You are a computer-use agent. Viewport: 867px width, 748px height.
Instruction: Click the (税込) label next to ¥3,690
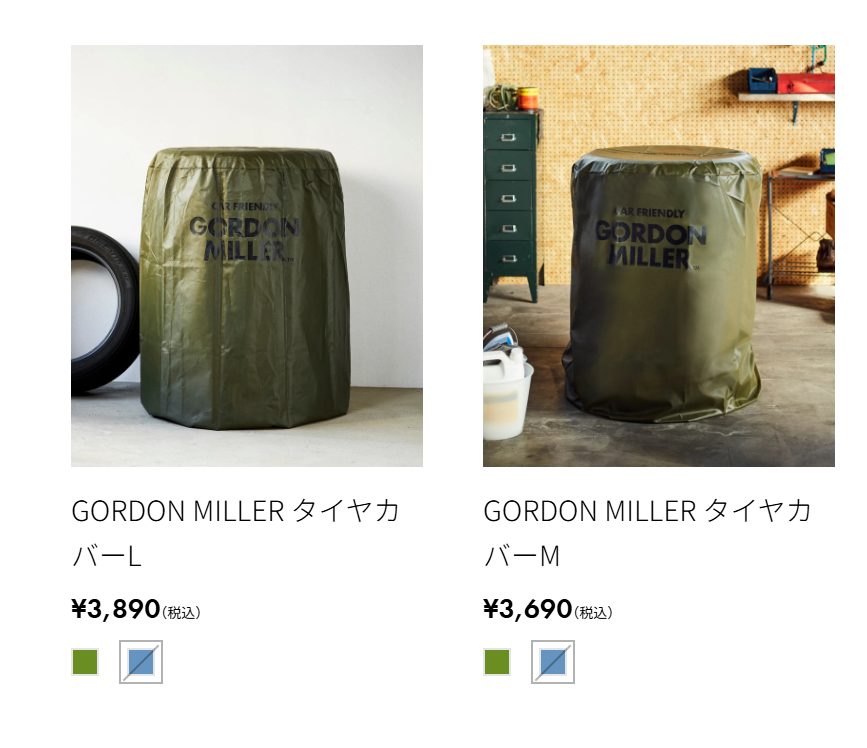pos(593,613)
